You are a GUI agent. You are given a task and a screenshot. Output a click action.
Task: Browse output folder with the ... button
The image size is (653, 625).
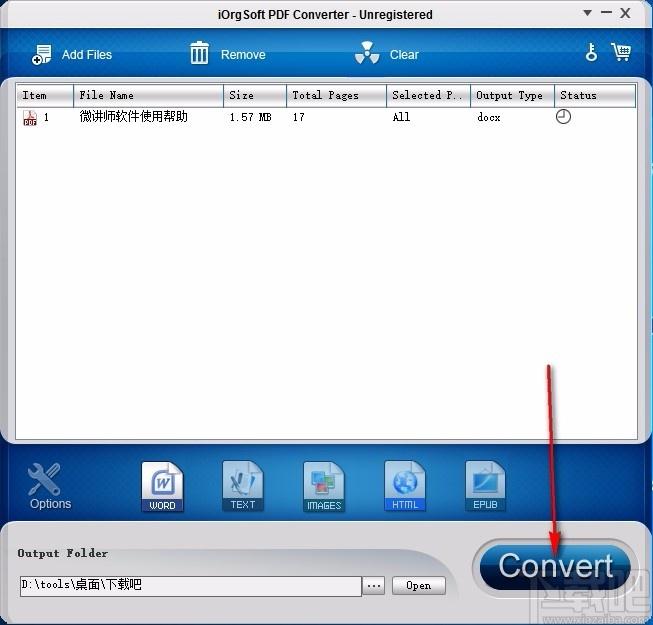click(x=374, y=585)
